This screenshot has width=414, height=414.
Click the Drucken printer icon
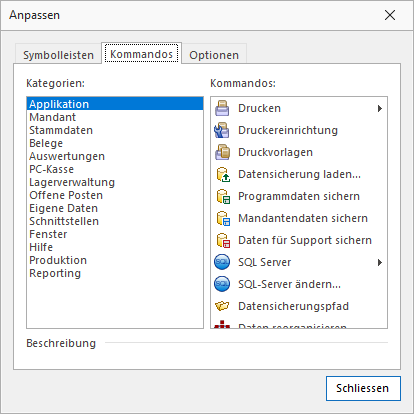(x=222, y=108)
